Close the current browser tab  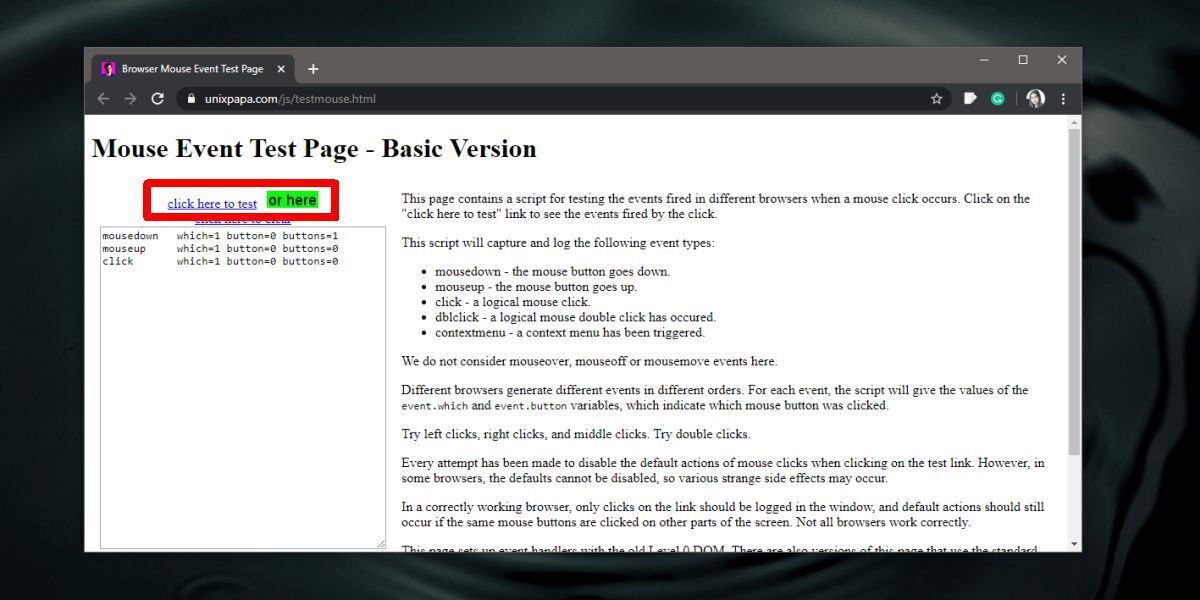280,69
